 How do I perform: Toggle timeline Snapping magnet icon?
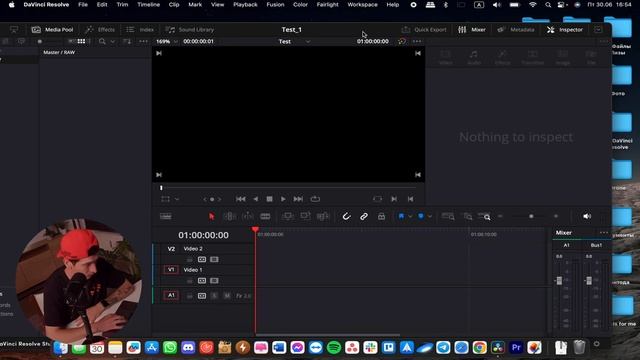pyautogui.click(x=346, y=216)
